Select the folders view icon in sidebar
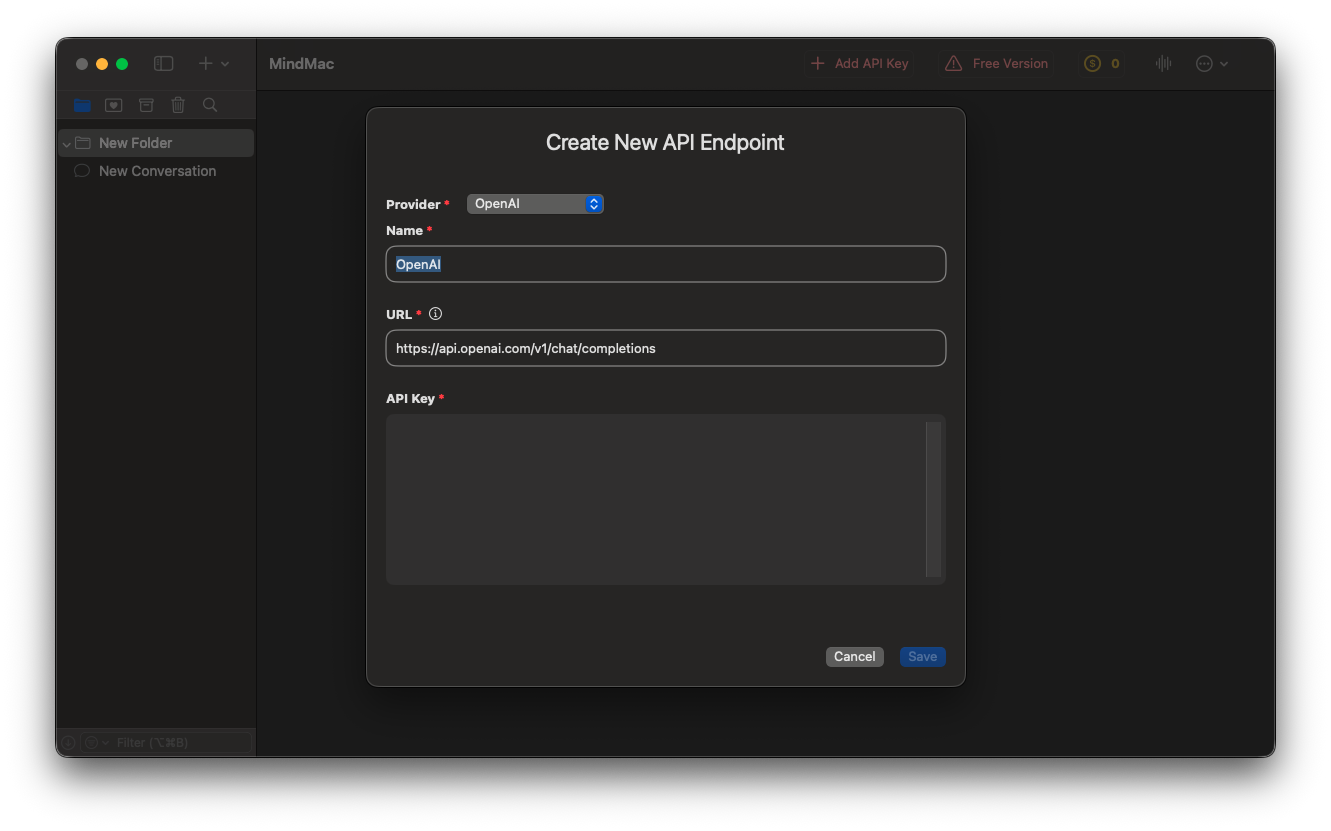Image resolution: width=1331 pixels, height=831 pixels. [x=82, y=105]
